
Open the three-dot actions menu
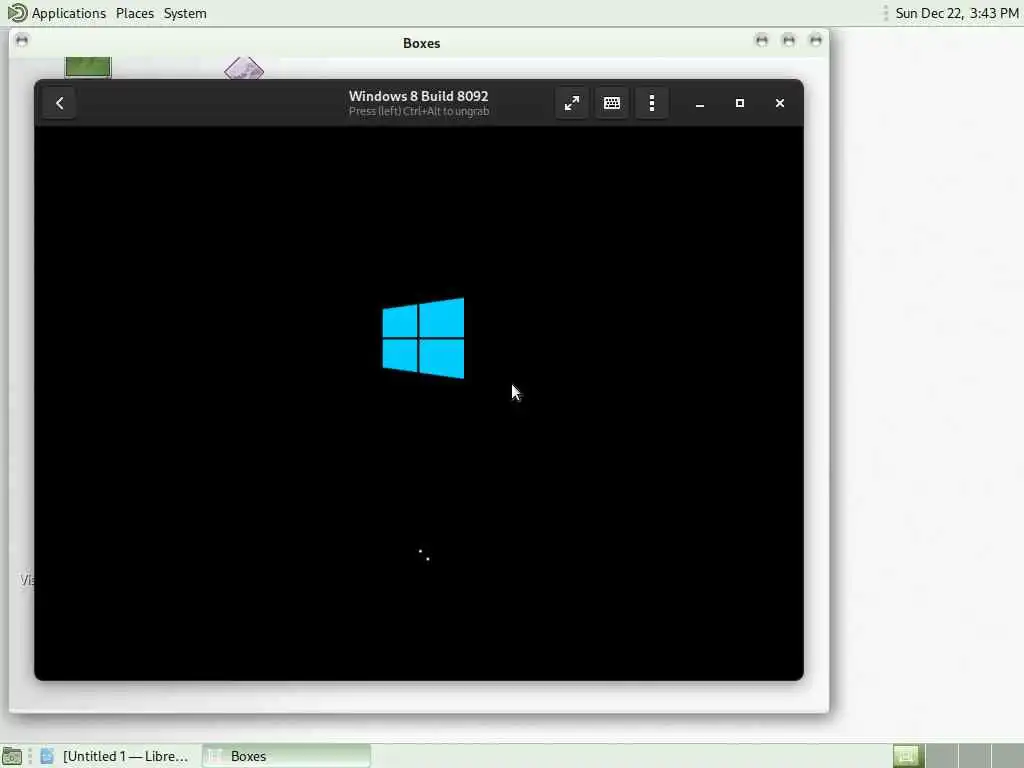tap(652, 103)
